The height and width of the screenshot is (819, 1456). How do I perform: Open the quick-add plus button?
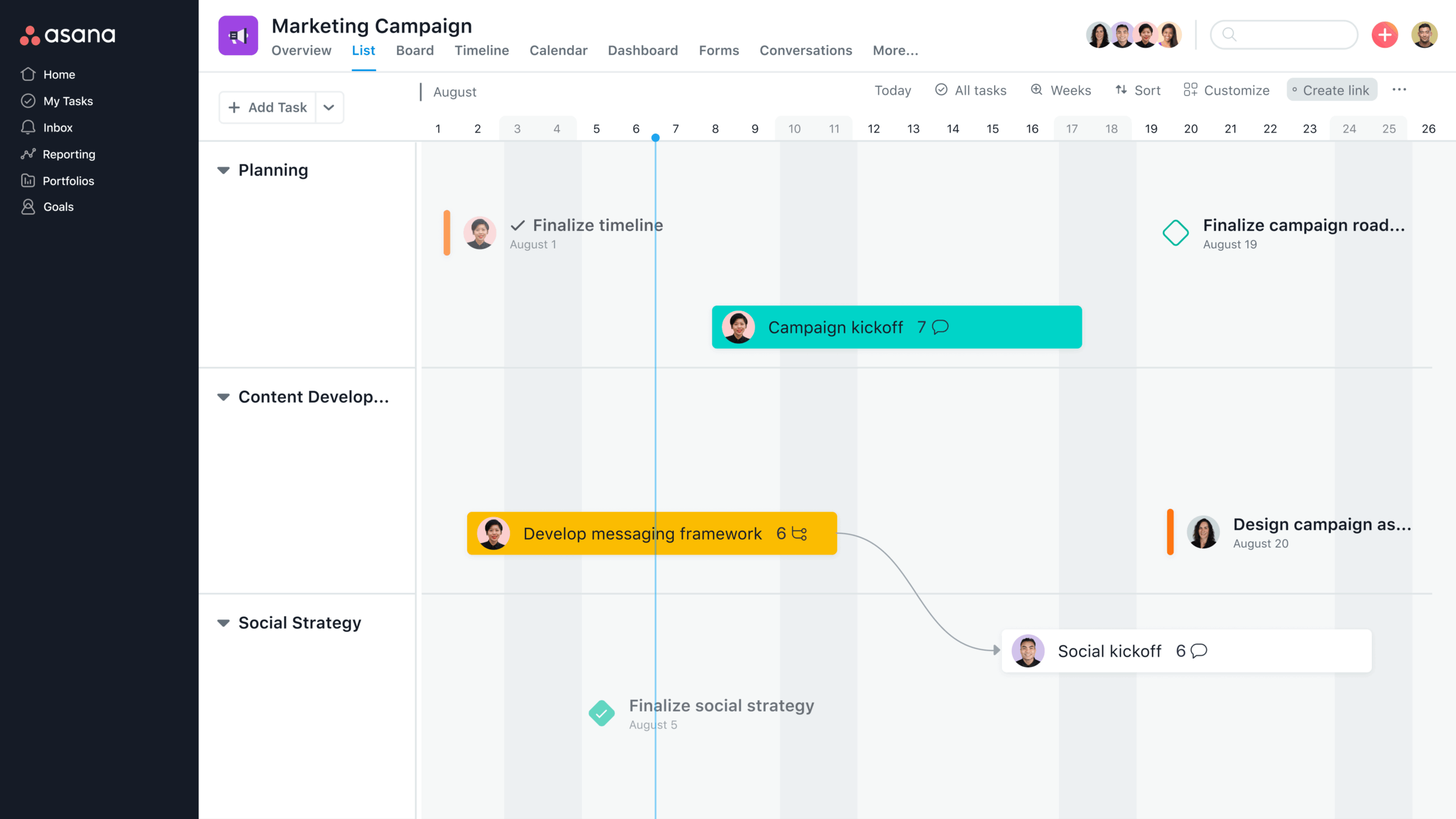(1384, 35)
